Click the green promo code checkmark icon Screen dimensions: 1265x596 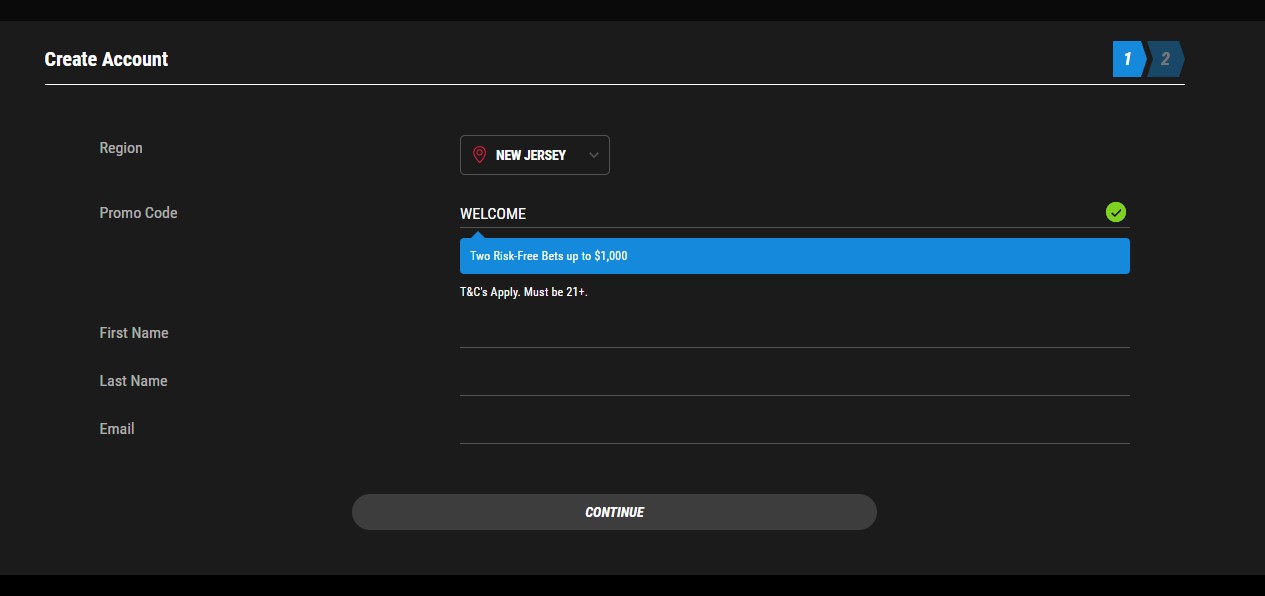[x=1116, y=212]
